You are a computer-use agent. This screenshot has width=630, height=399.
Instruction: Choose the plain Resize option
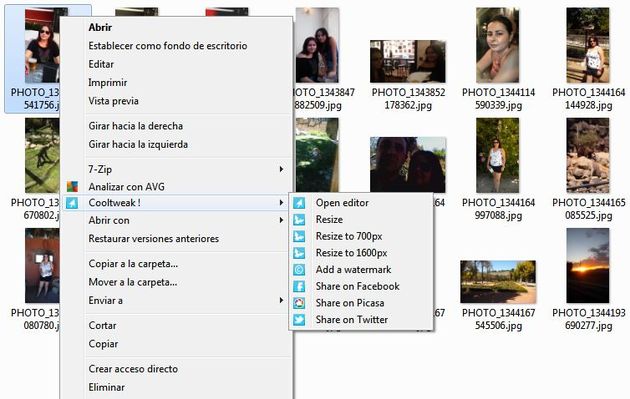[329, 220]
